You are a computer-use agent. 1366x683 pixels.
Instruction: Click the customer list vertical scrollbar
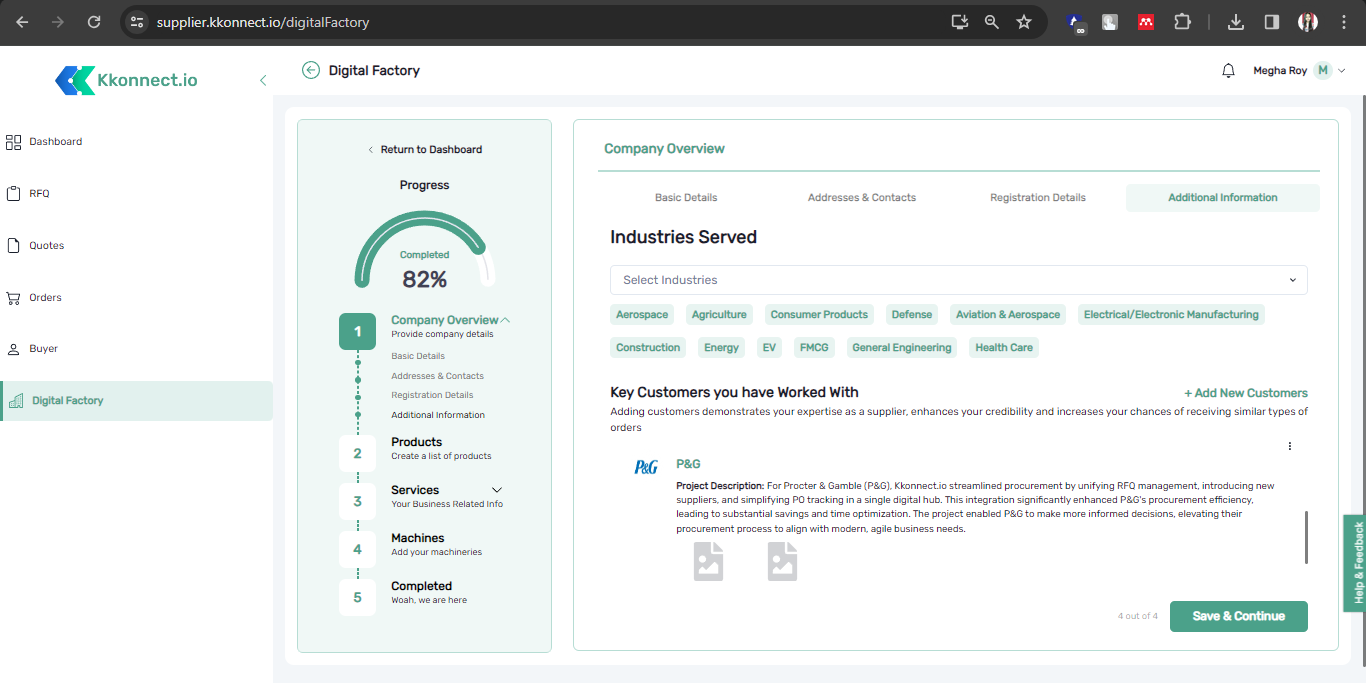[x=1306, y=537]
